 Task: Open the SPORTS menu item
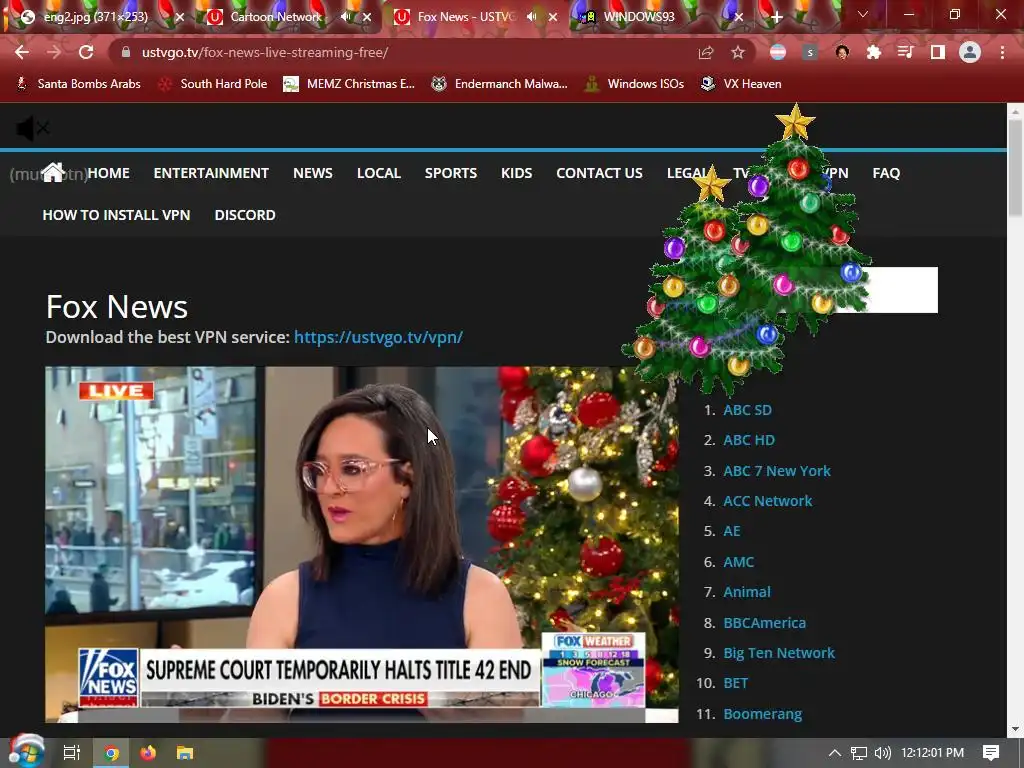coord(451,173)
